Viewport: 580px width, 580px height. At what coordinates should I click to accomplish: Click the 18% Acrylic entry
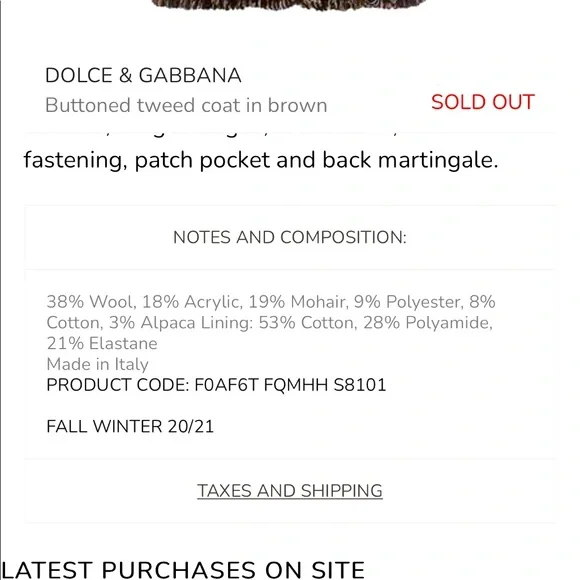(x=191, y=302)
